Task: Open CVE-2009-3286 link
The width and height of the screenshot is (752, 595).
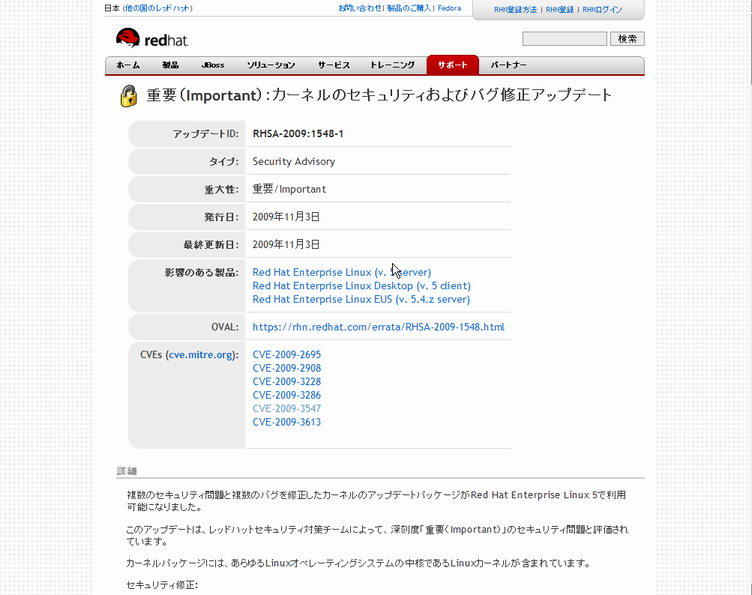Action: click(x=287, y=395)
